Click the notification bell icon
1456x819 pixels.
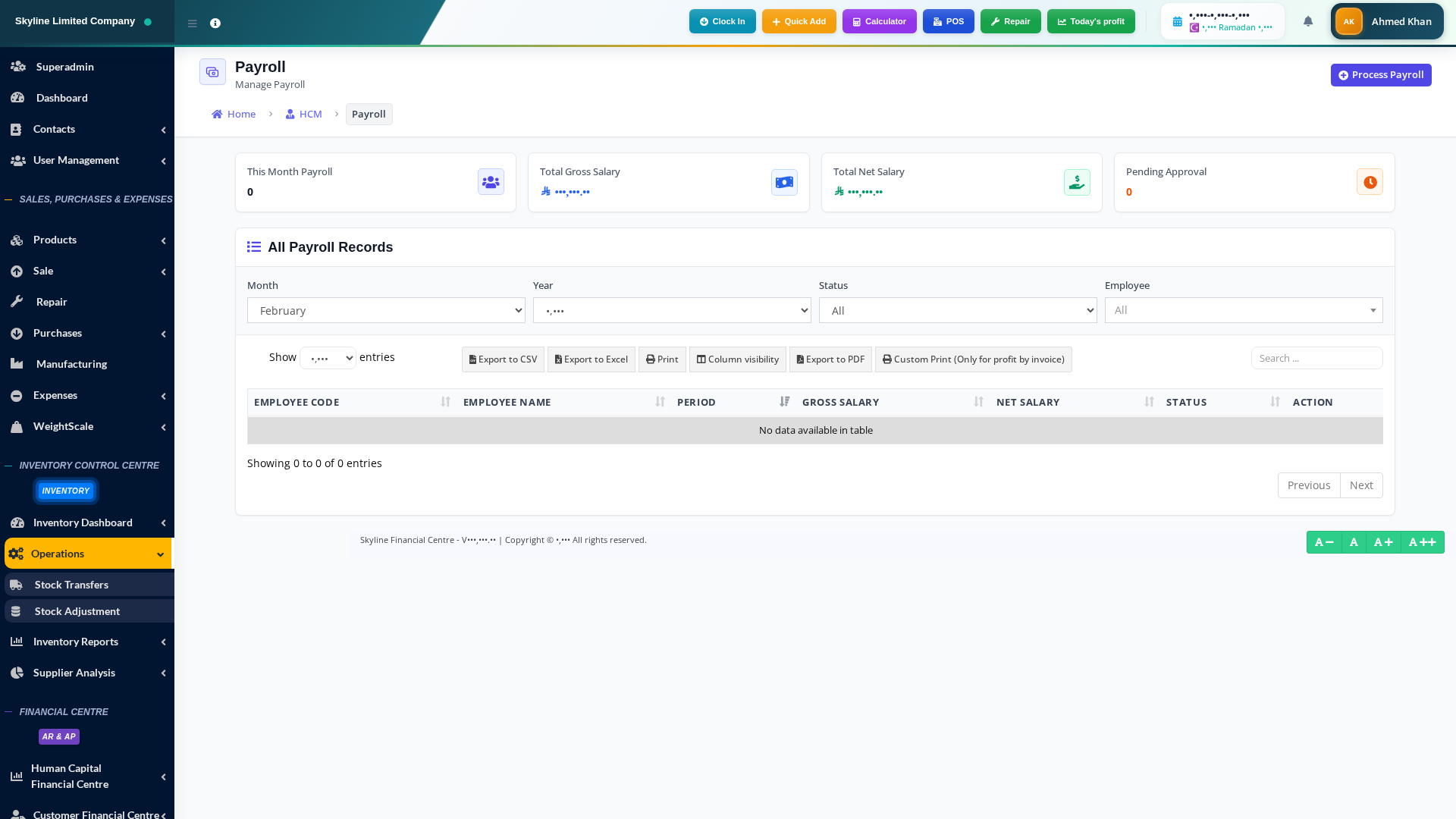point(1308,21)
